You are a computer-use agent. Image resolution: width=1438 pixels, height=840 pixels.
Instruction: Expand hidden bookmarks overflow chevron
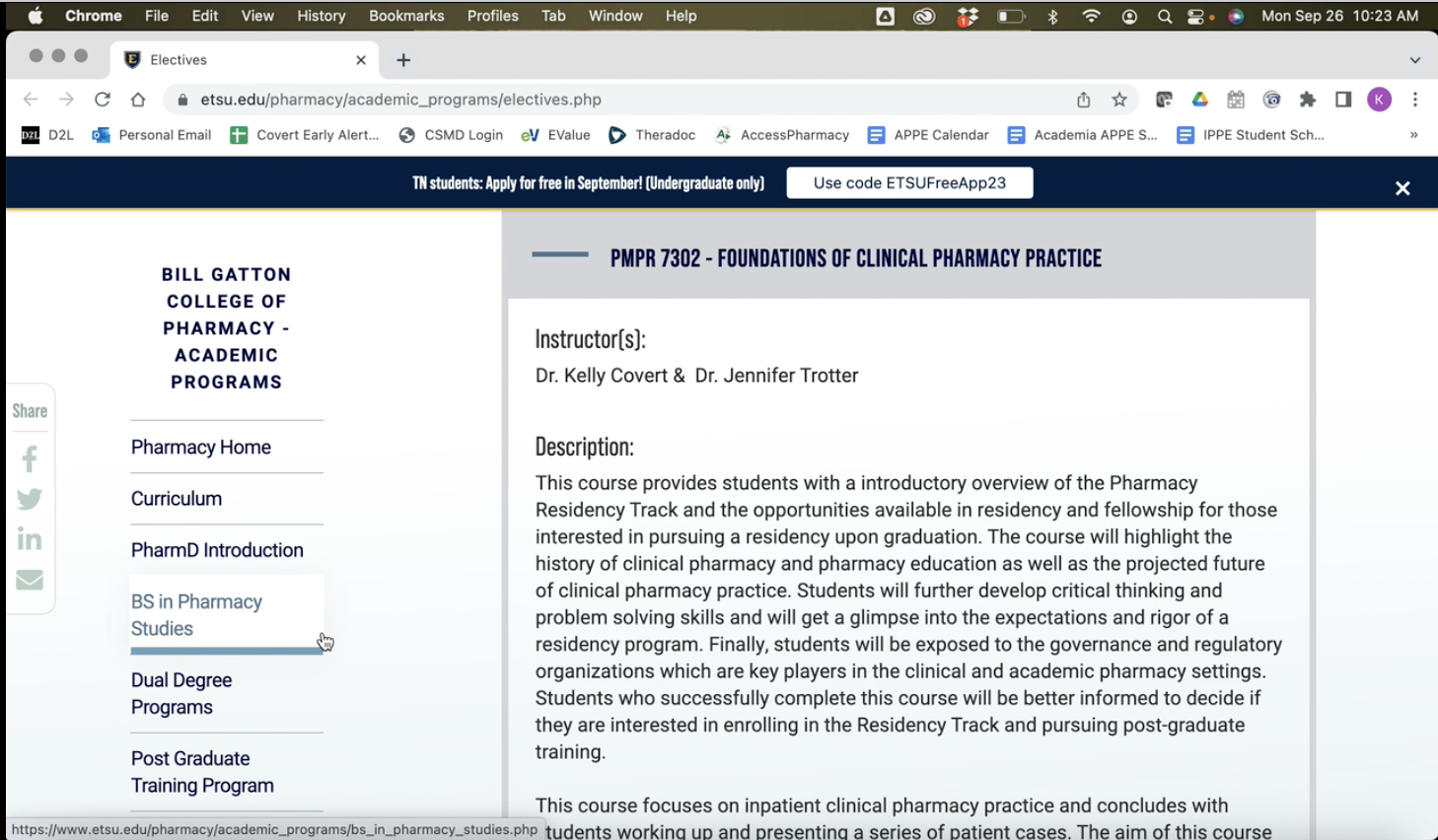pos(1413,135)
